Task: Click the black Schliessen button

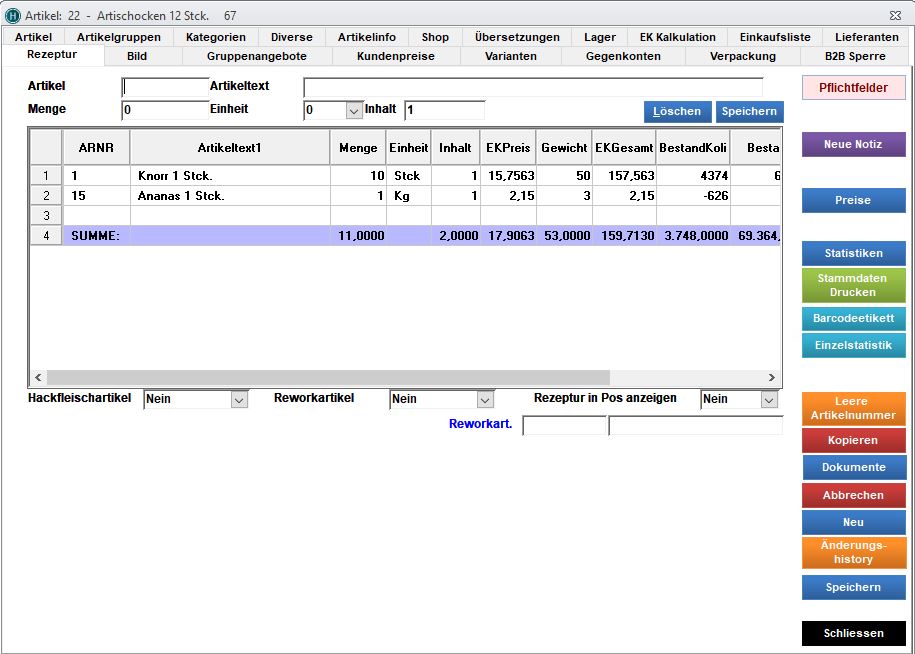Action: (853, 633)
